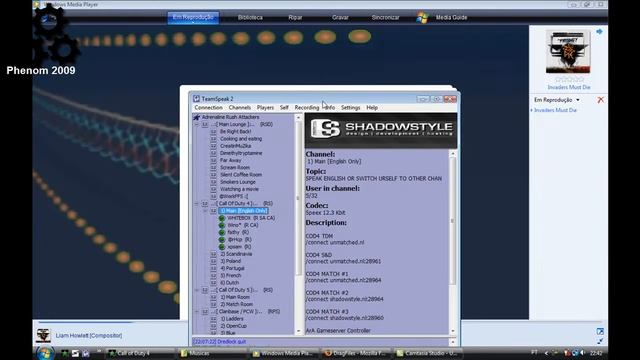Click the Cooking and eating channel icon
This screenshot has width=640, height=360.
point(213,139)
